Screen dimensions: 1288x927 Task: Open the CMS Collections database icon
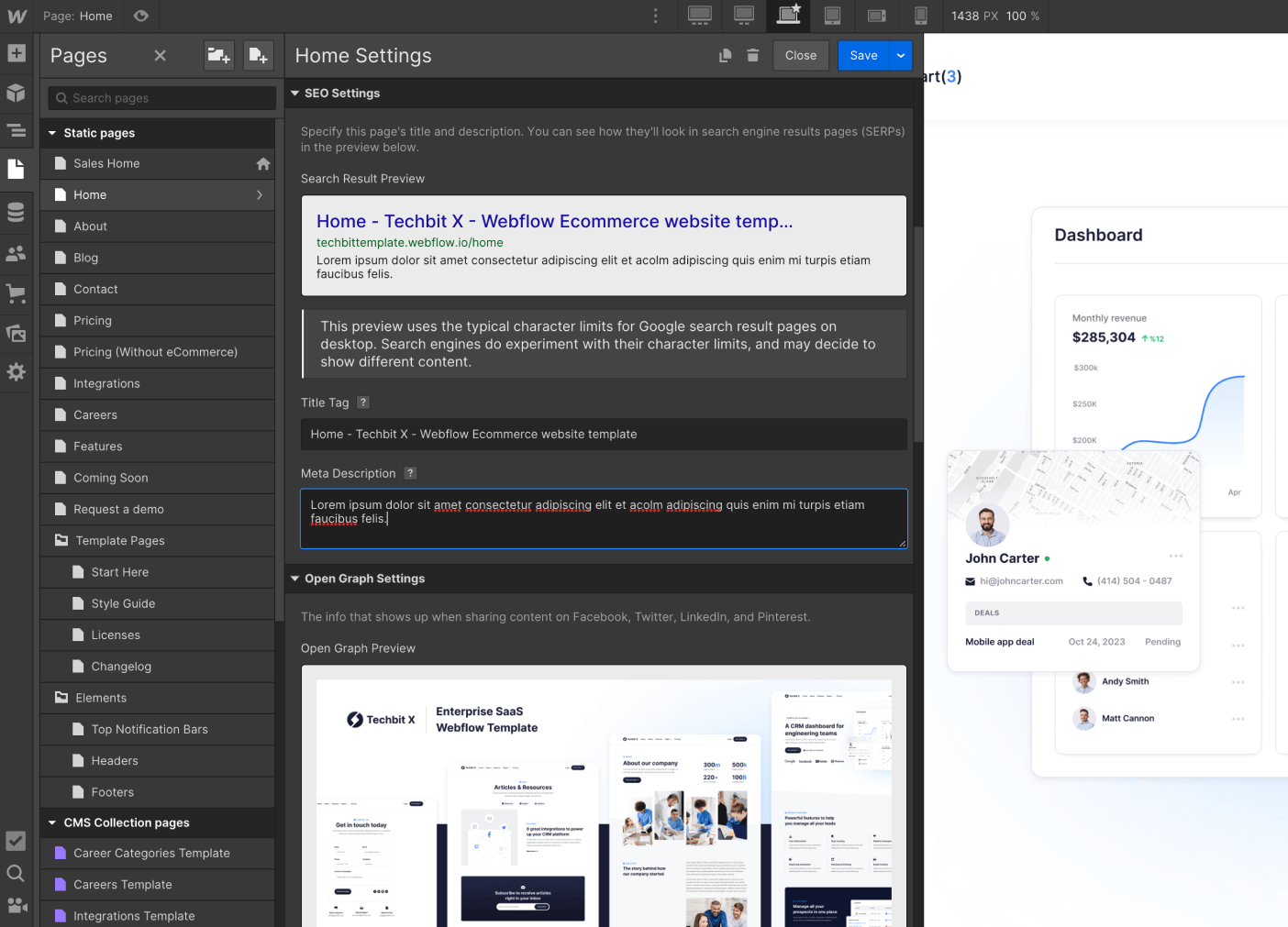click(17, 212)
